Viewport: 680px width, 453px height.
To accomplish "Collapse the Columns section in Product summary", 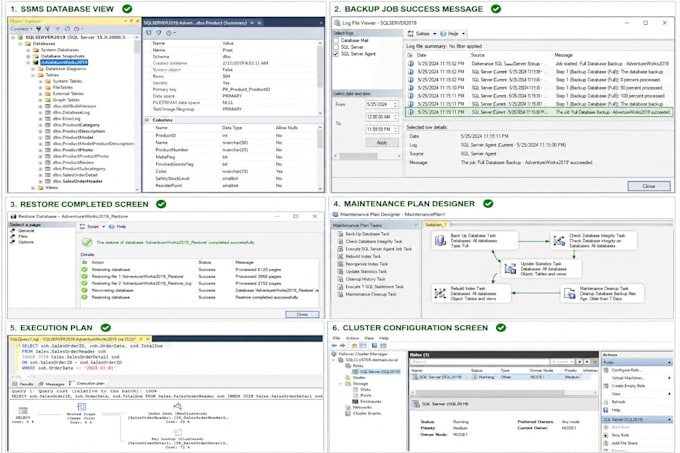I will pyautogui.click(x=147, y=120).
